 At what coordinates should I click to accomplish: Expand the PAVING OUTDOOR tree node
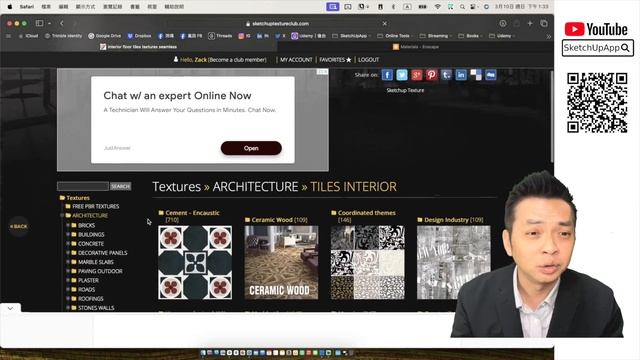point(68,271)
